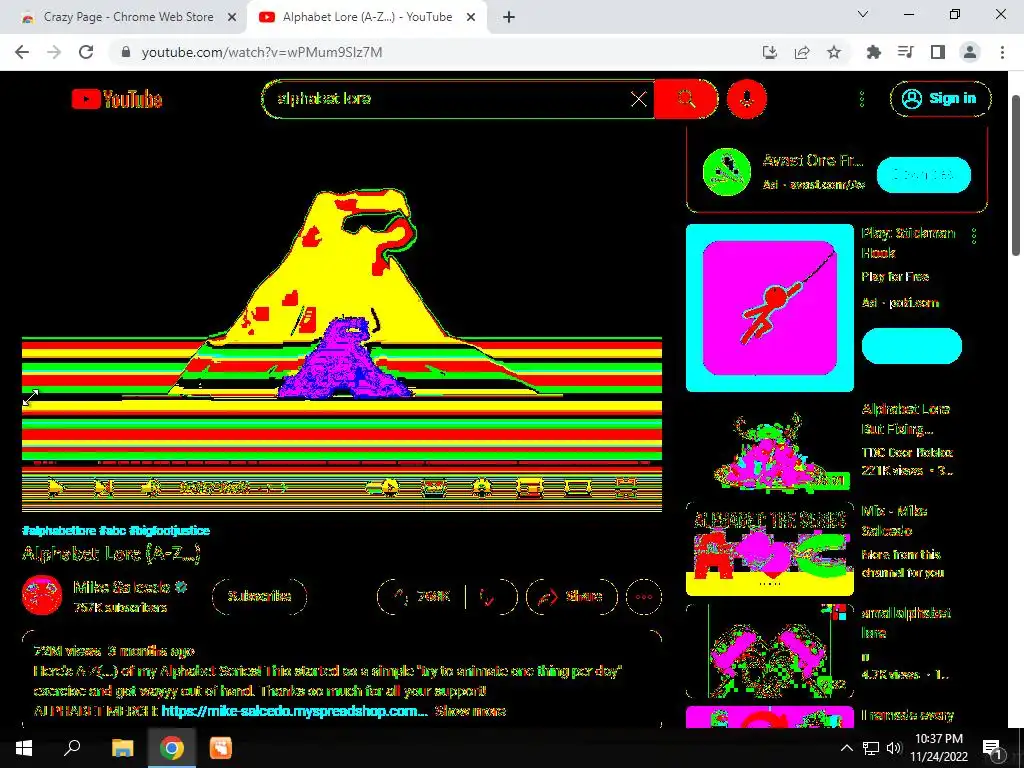Close the Crazy Page Chrome Web Store tab
Image resolution: width=1024 pixels, height=768 pixels.
tap(231, 18)
